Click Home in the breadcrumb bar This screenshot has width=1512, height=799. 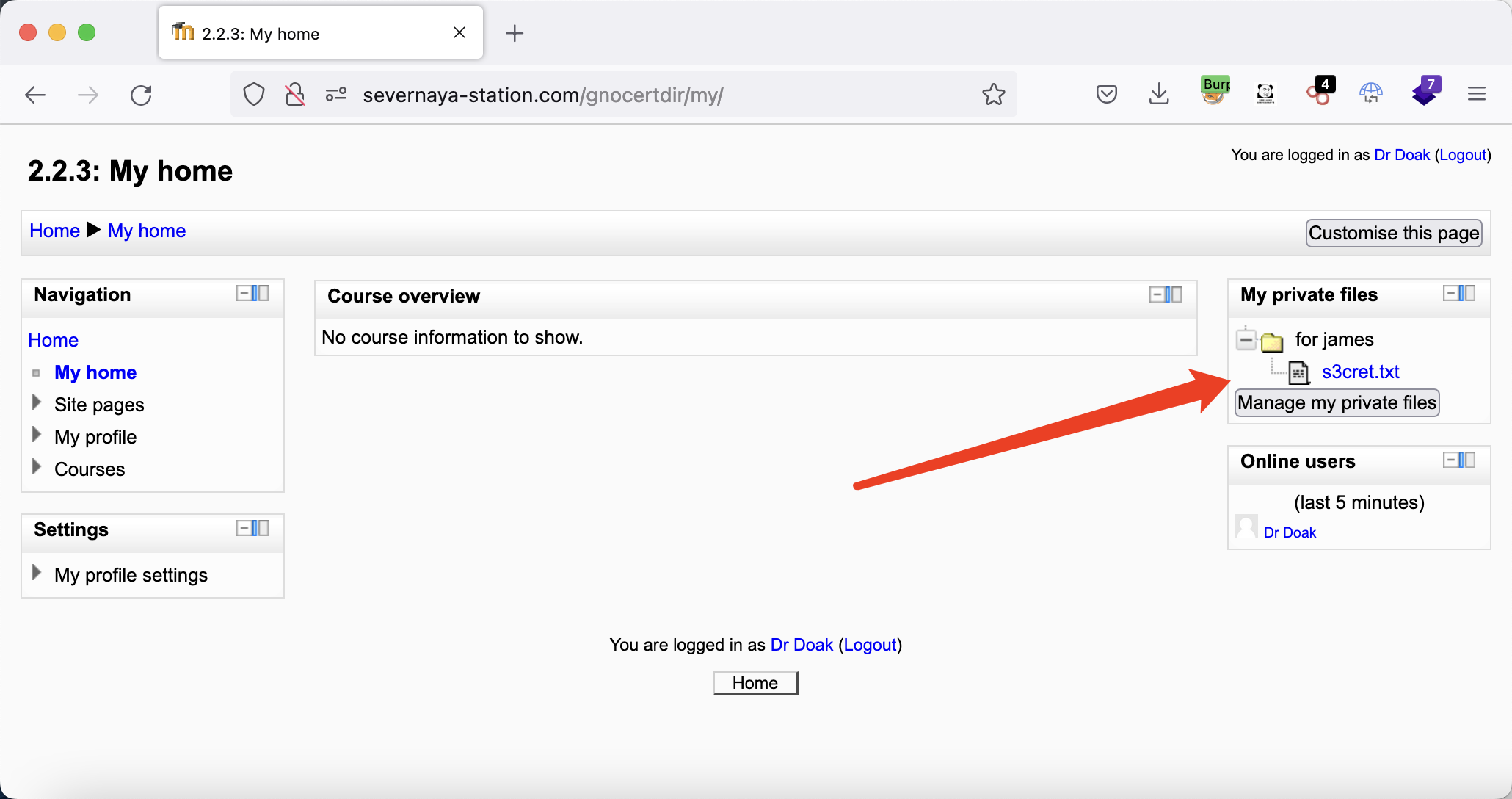click(54, 231)
